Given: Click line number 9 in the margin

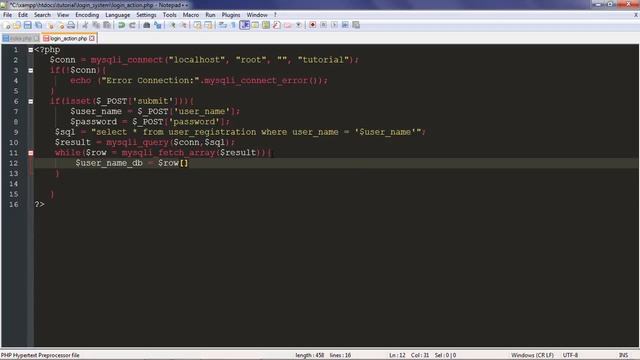Looking at the screenshot, I should [16, 132].
